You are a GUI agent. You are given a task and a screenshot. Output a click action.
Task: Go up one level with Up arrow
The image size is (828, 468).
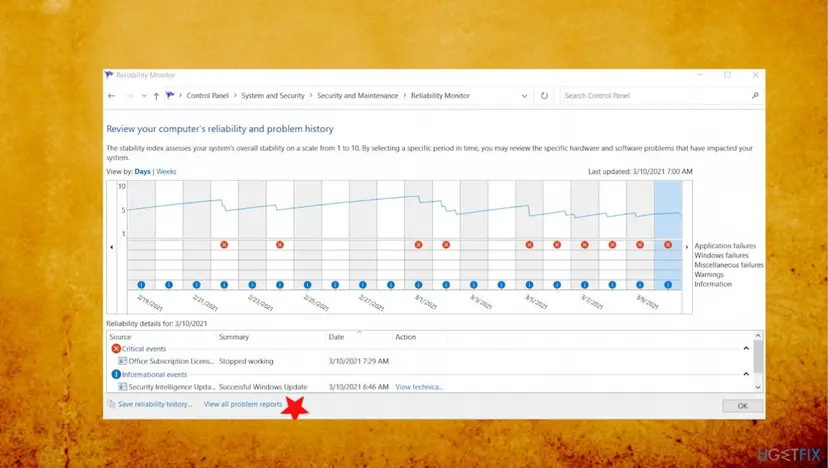156,96
